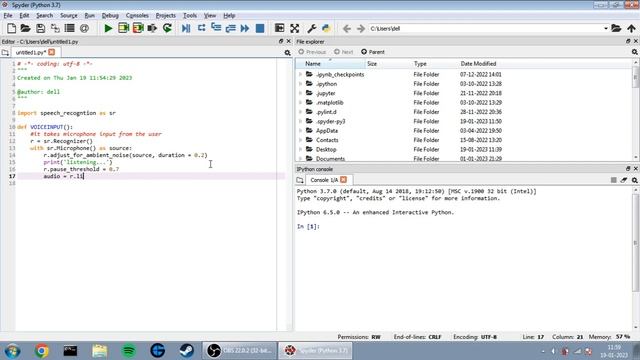Screen dimensions: 640x360
Task: Expand the .jupyter folder
Action: point(301,93)
